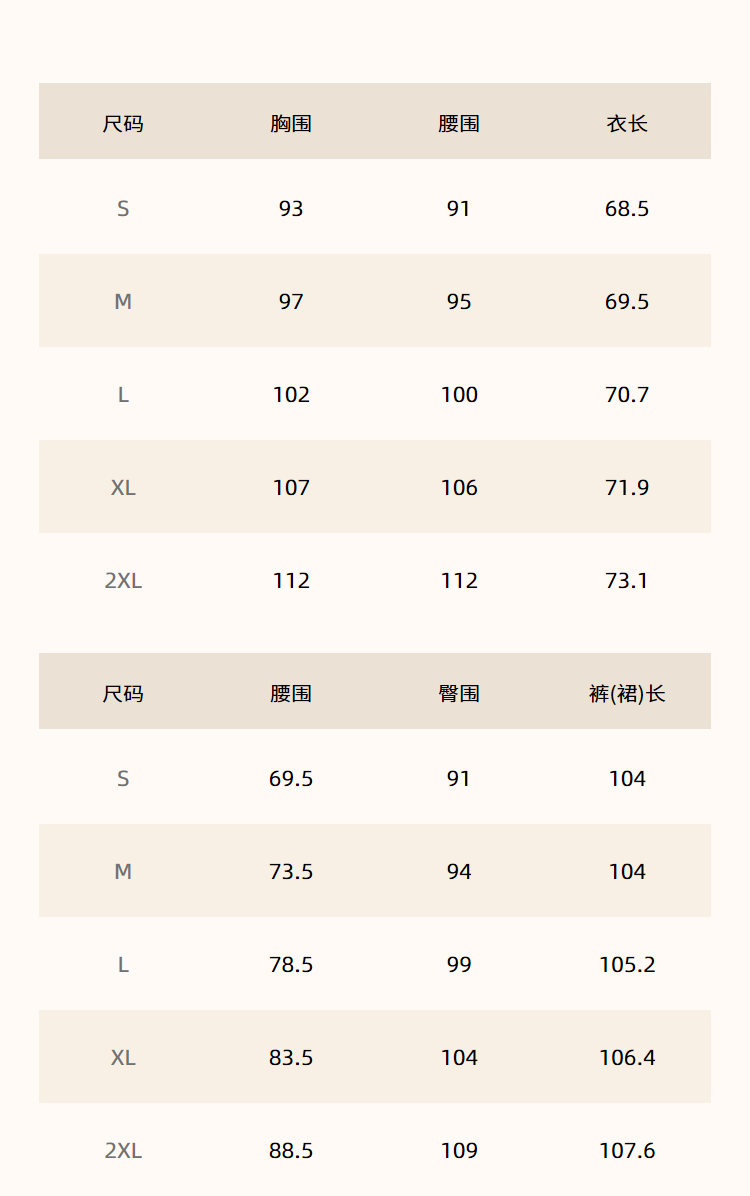Select the 78.5 waist cell

click(x=291, y=965)
